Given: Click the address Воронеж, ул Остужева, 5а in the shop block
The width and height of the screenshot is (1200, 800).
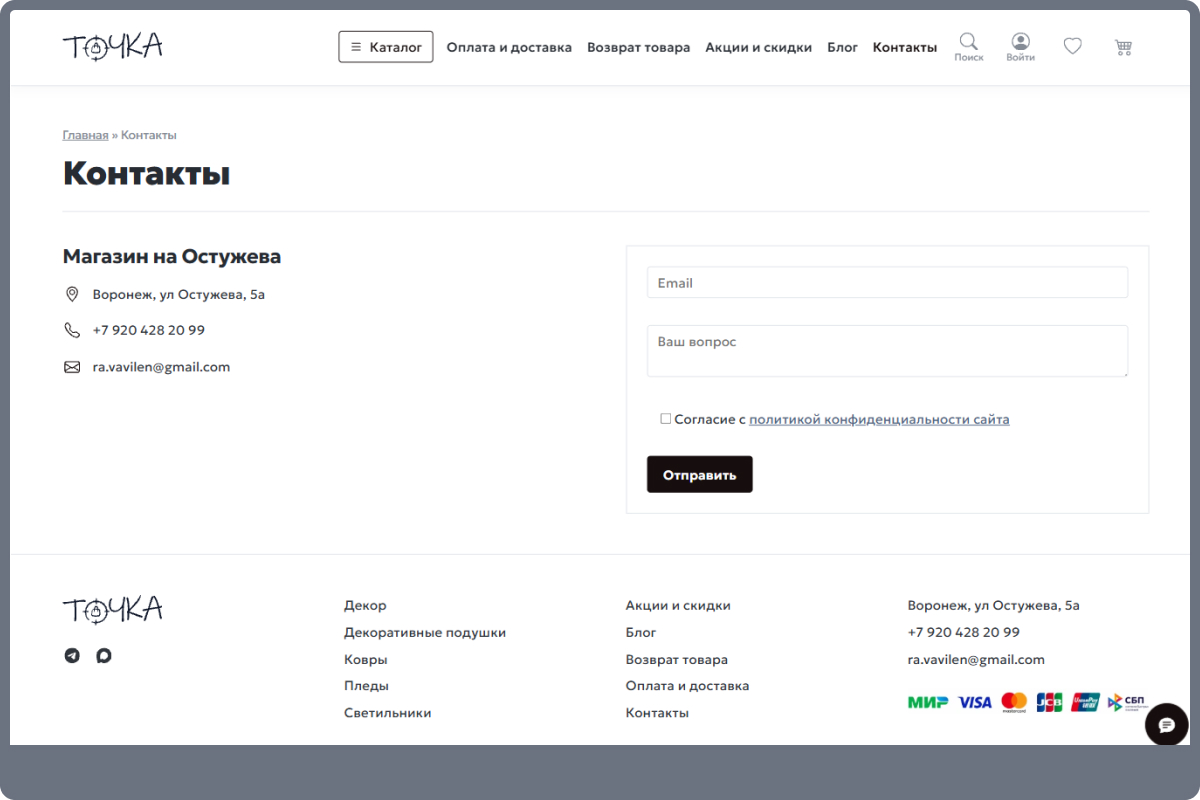Looking at the screenshot, I should 179,295.
